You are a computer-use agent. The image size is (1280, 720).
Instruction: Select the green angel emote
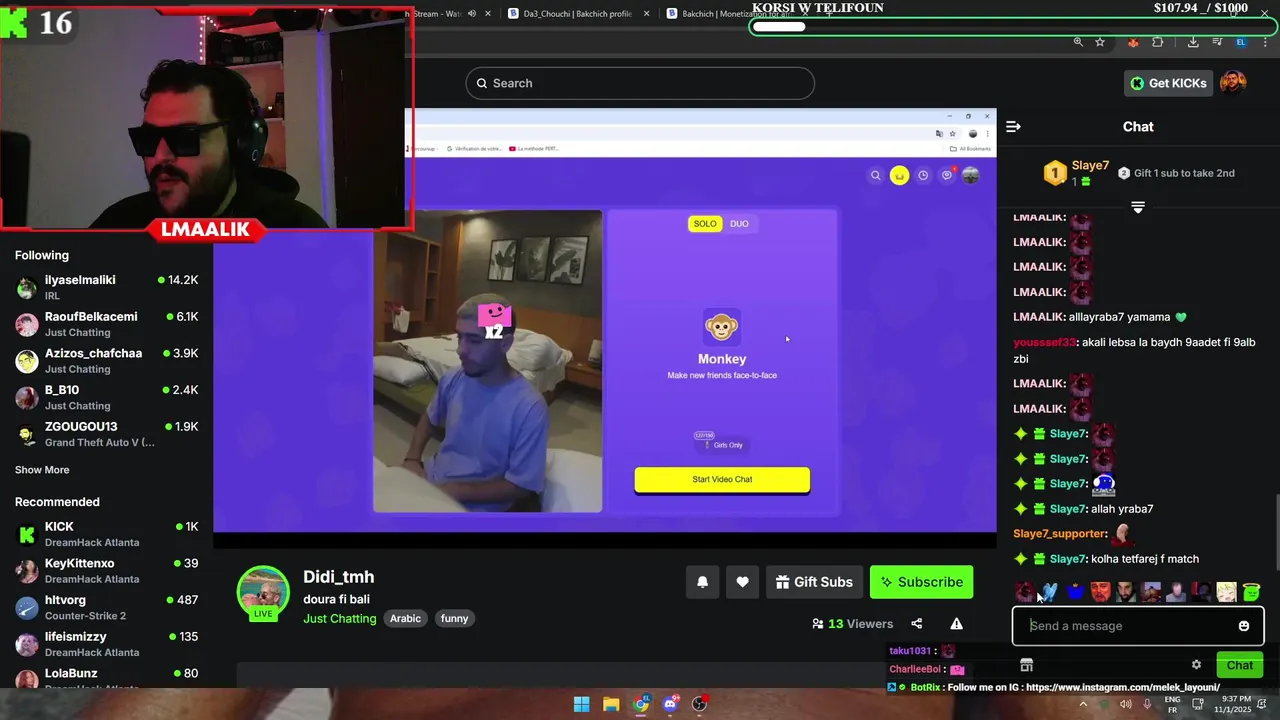(x=1251, y=593)
